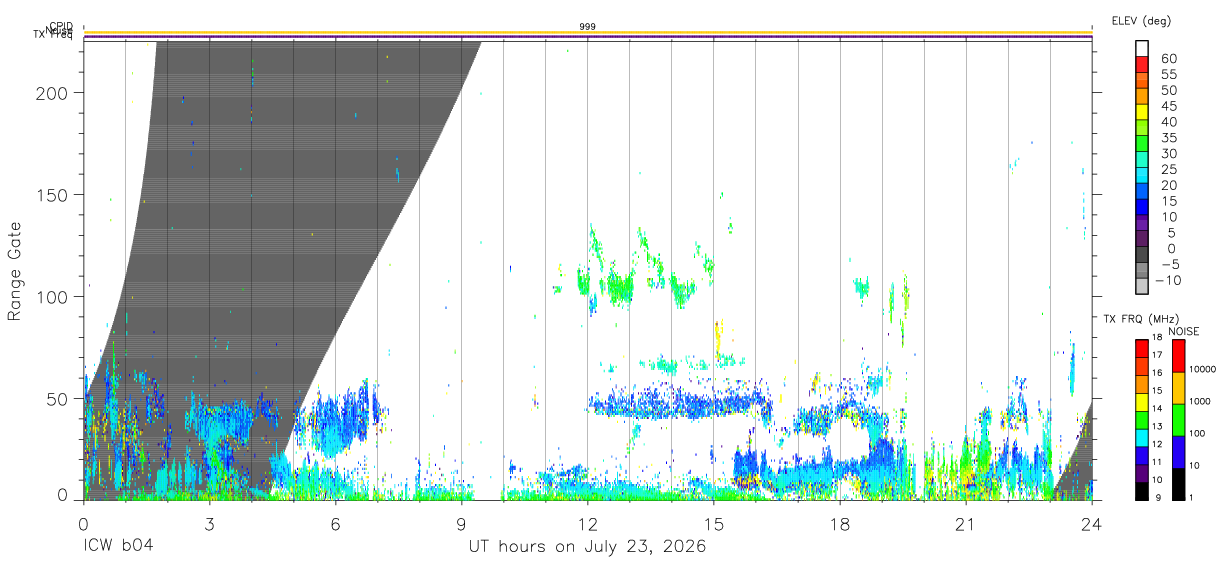Click the "ELEV (deg)" colorbar title
The height and width of the screenshot is (567, 1228).
1141,21
